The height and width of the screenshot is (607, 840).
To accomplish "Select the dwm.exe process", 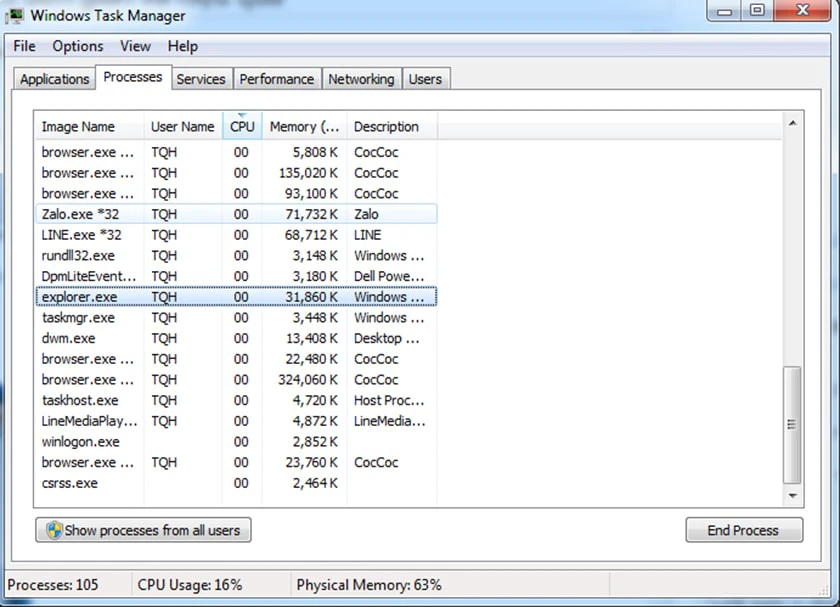I will pyautogui.click(x=236, y=339).
